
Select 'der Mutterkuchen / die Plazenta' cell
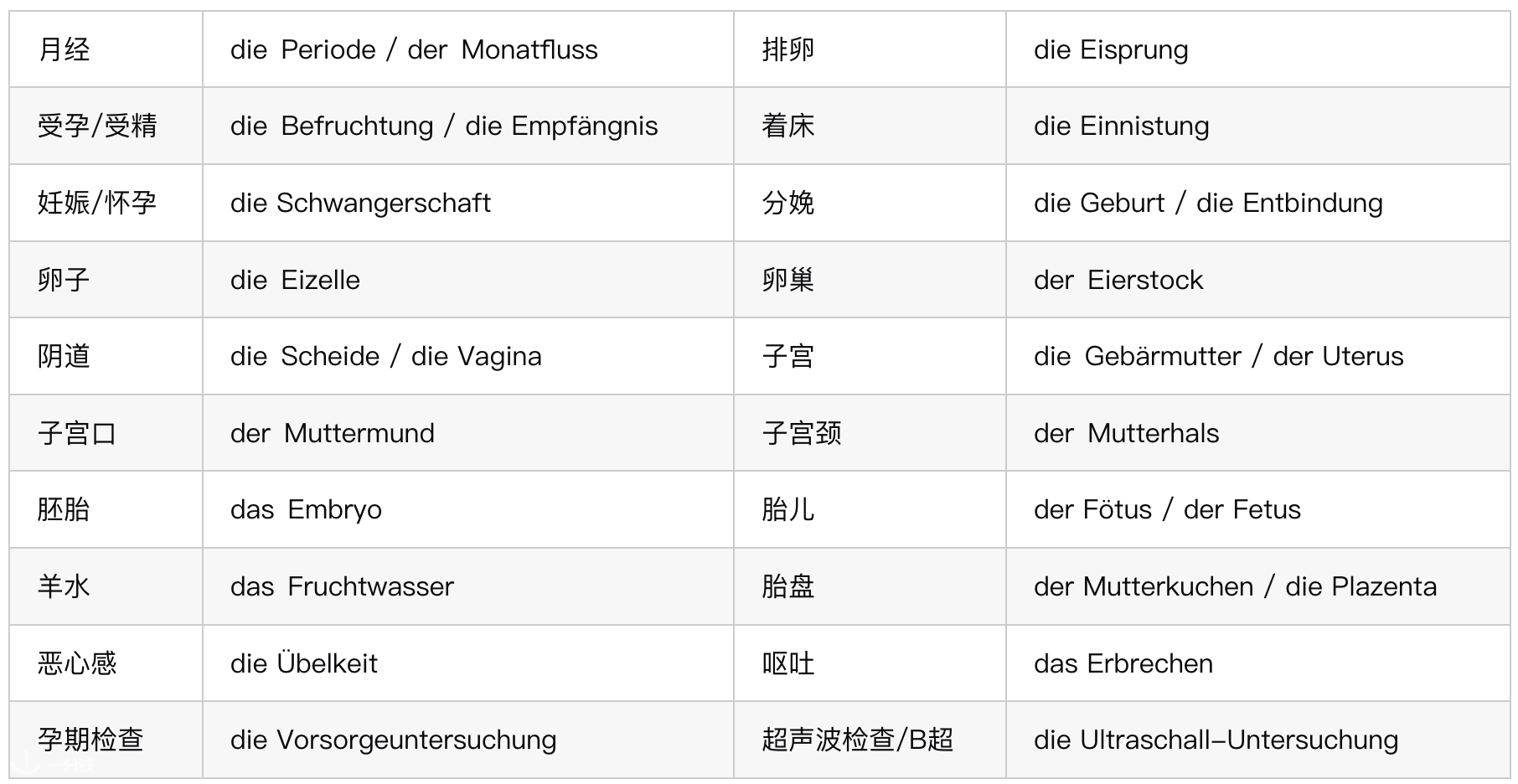1257,586
